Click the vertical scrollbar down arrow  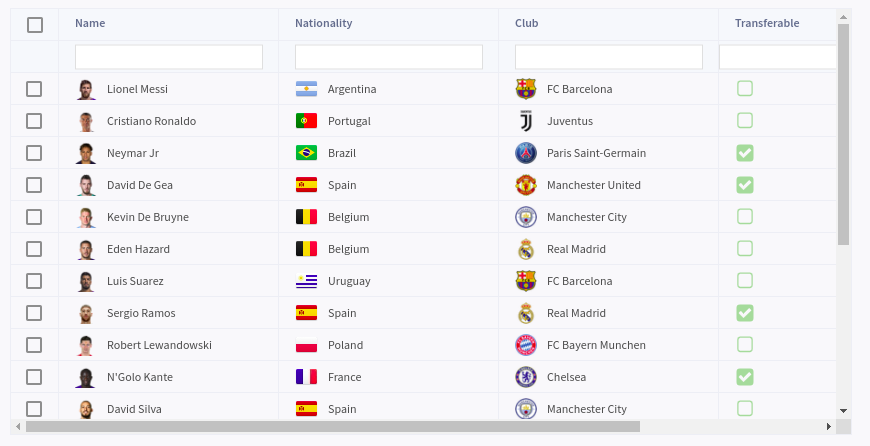[843, 410]
